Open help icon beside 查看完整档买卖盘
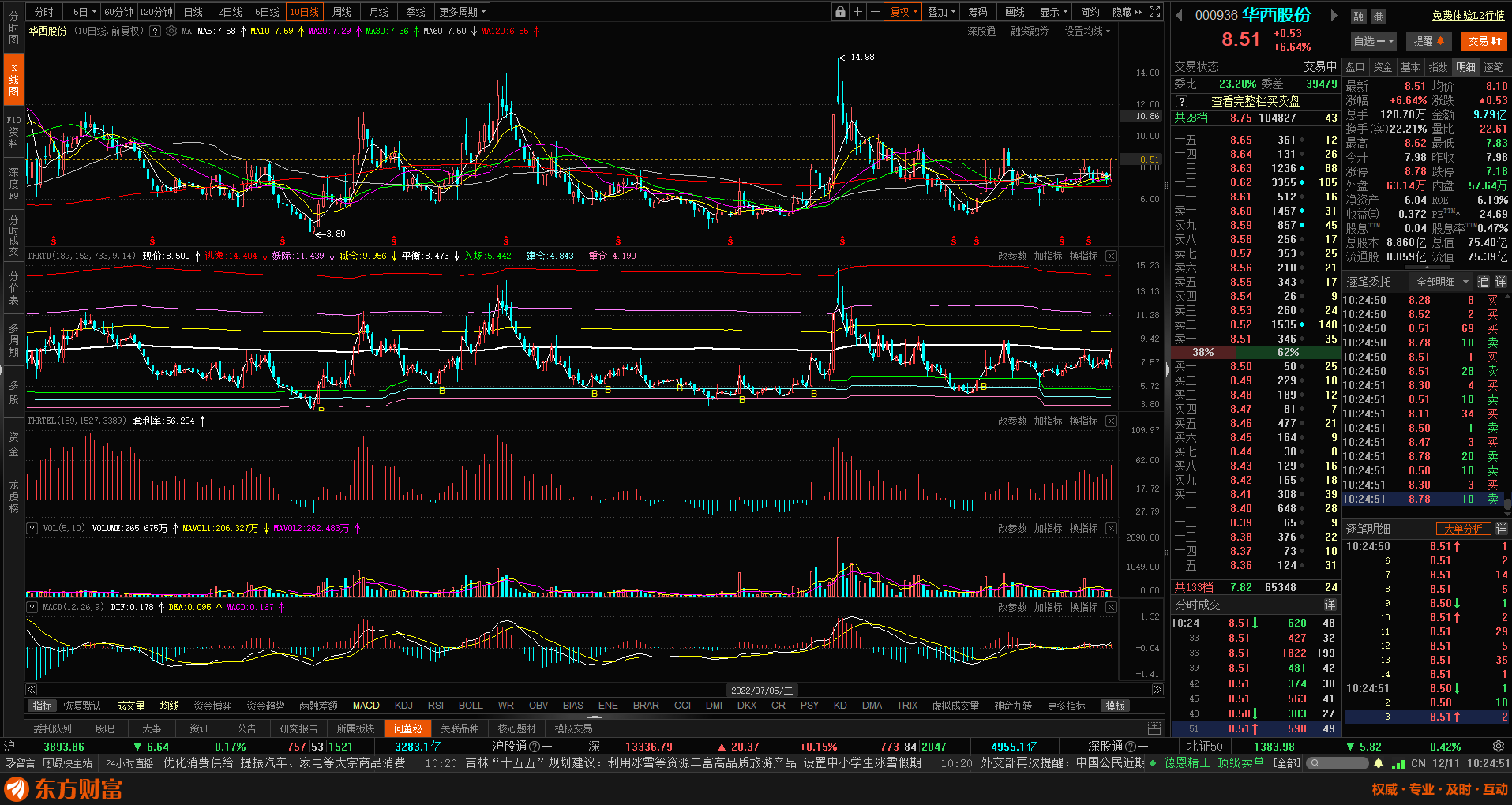This screenshot has height=805, width=1512. [x=1181, y=102]
